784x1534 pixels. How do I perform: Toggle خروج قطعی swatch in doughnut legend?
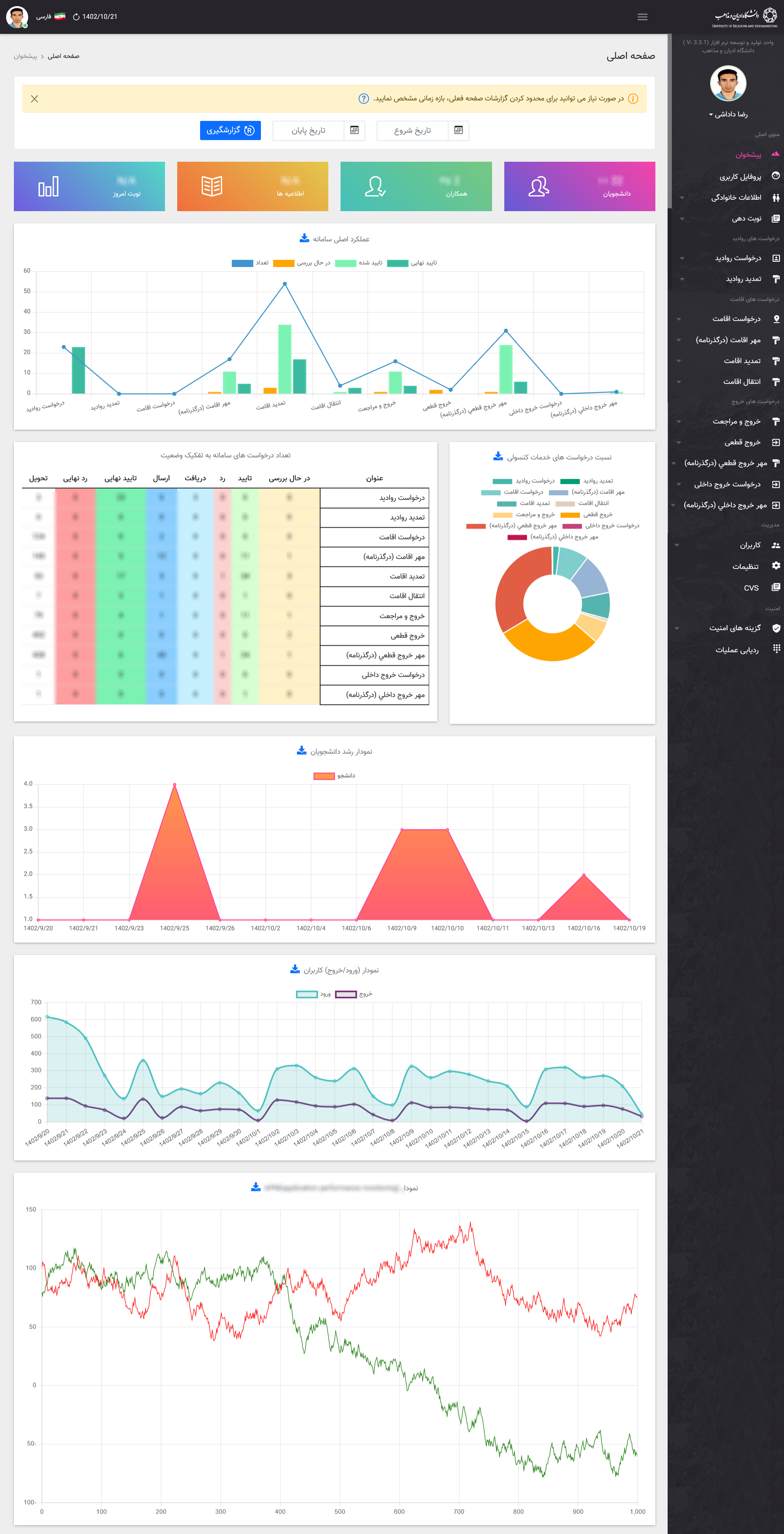(x=570, y=515)
